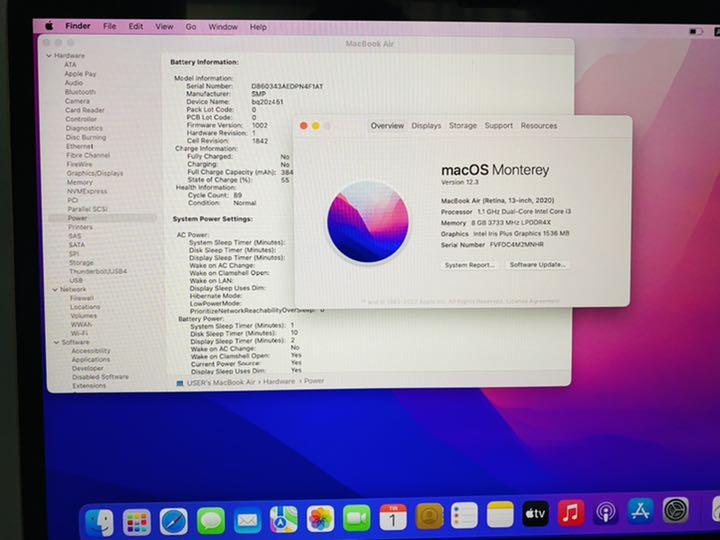Select Camera in the sidebar
This screenshot has height=540, width=720.
coord(77,101)
